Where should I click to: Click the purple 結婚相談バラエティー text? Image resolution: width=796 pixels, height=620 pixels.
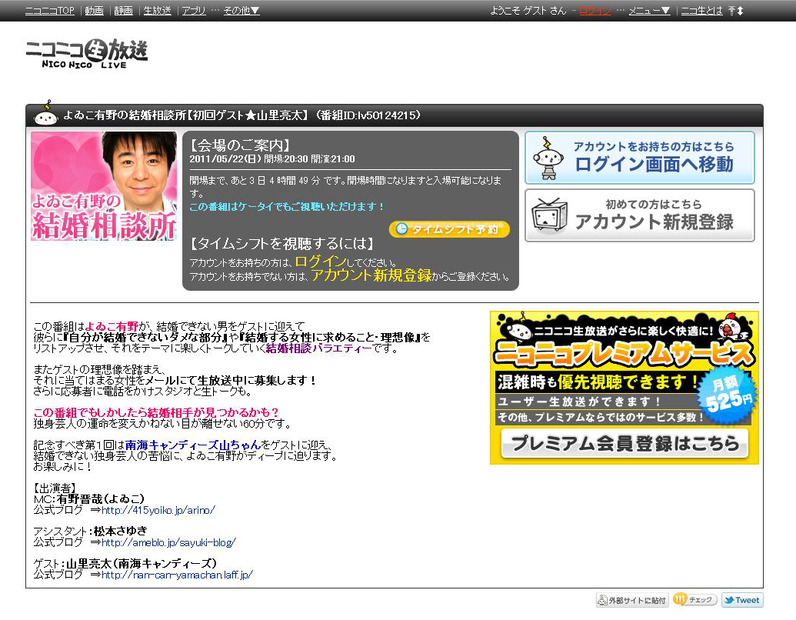(319, 348)
